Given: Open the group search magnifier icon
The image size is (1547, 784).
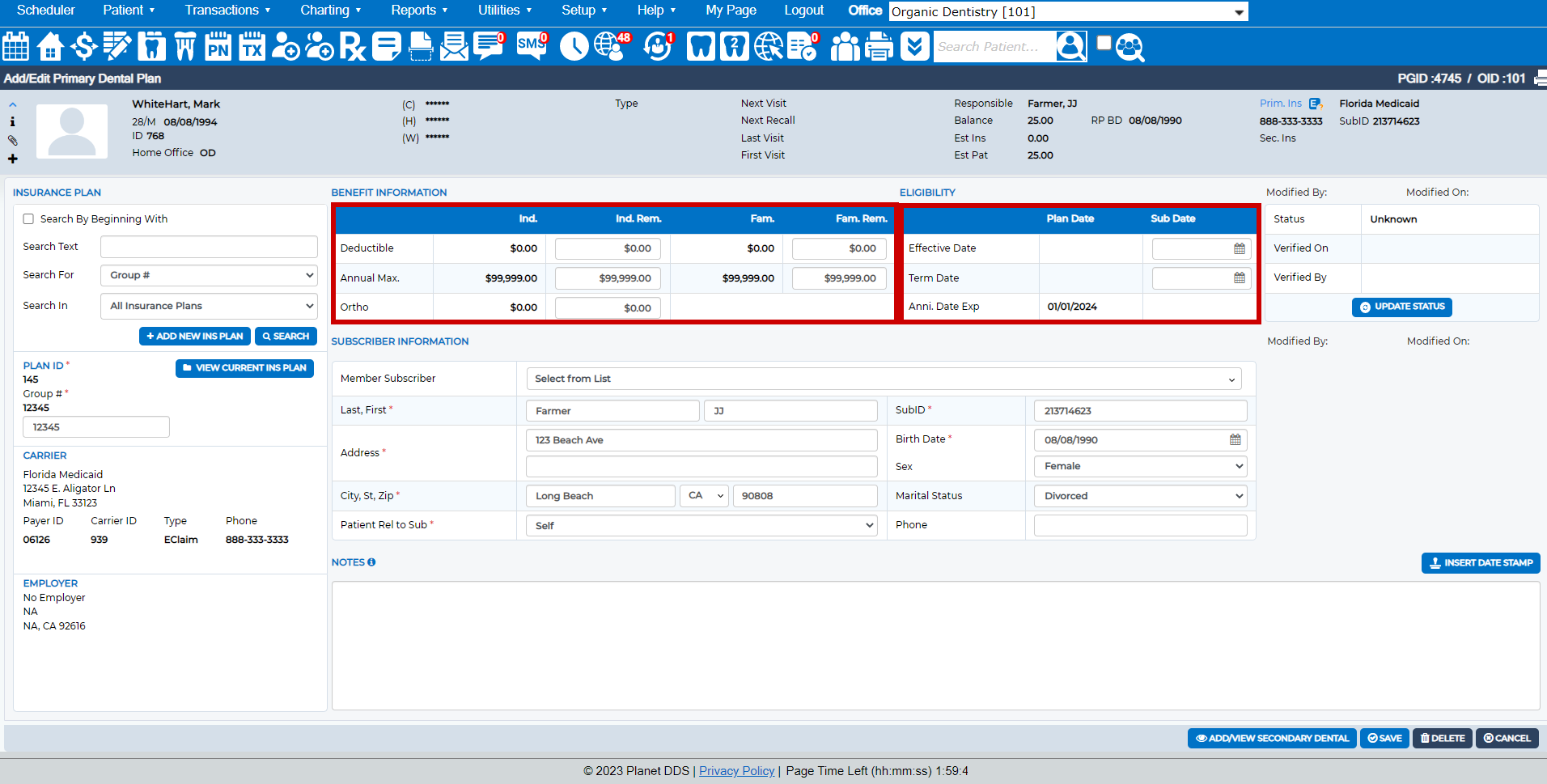Looking at the screenshot, I should click(x=1130, y=48).
